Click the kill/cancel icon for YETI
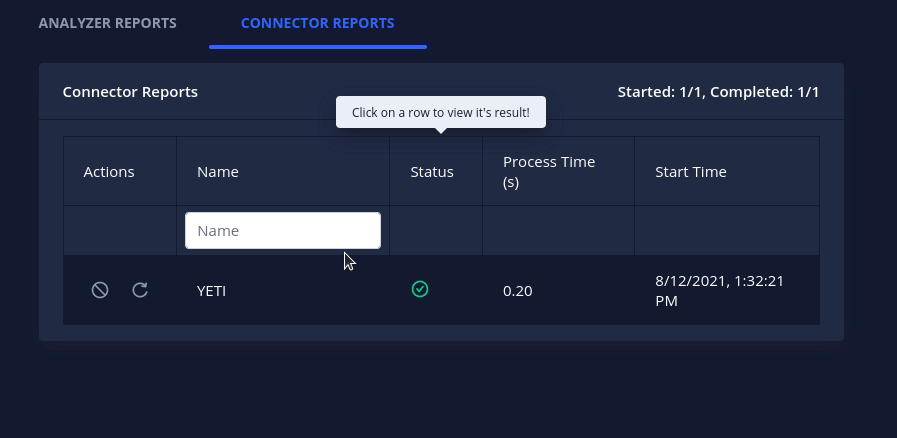The height and width of the screenshot is (438, 897). pos(100,290)
